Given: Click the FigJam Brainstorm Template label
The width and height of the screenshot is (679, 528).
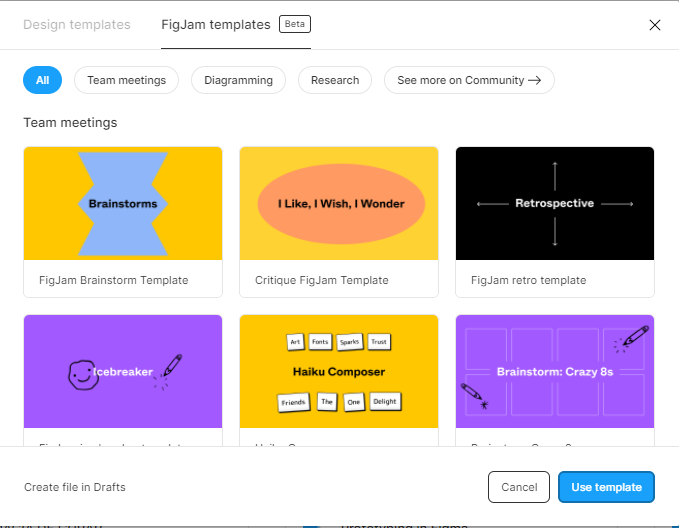Looking at the screenshot, I should click(114, 281).
